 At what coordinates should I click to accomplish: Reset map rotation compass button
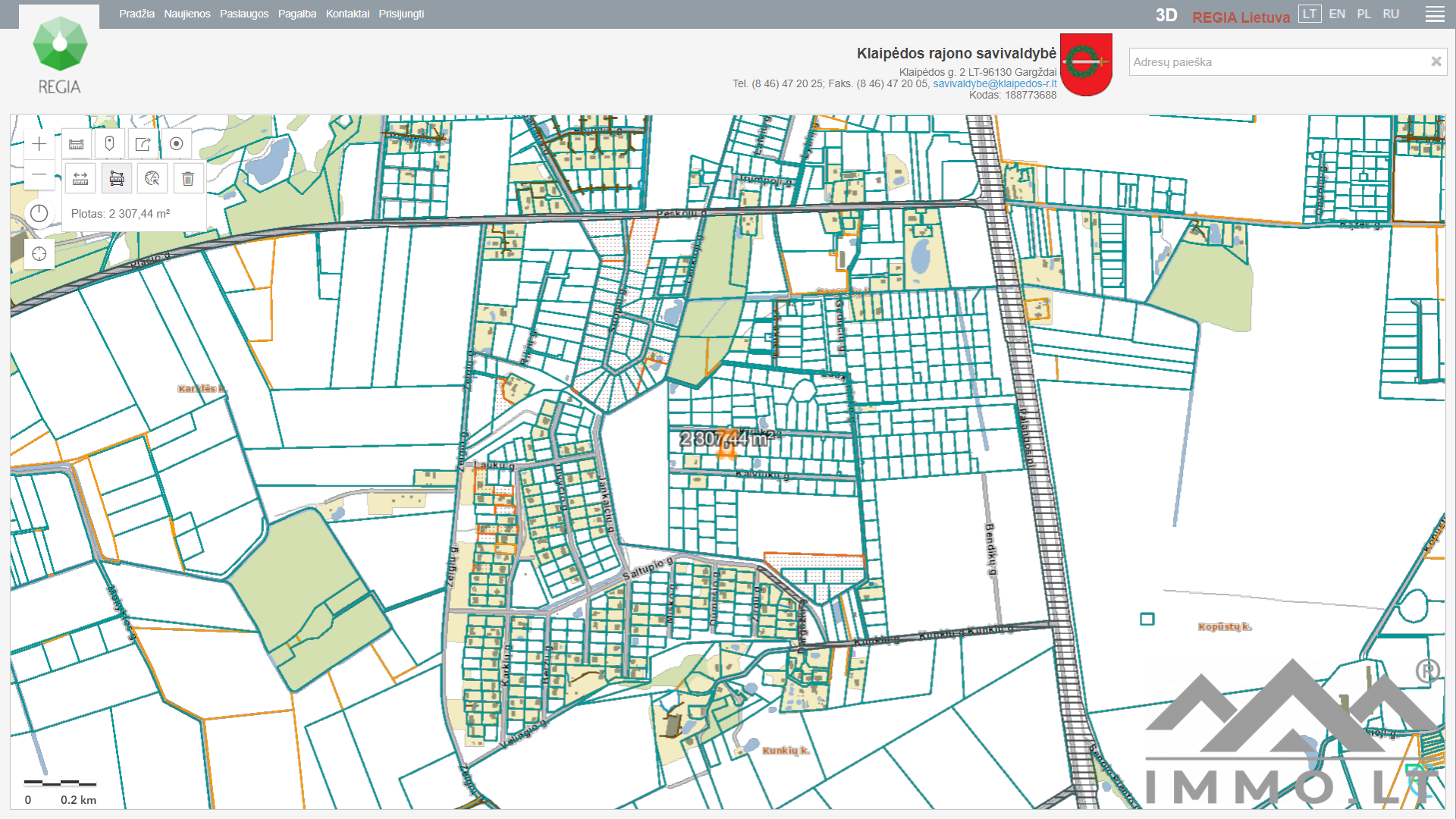pos(39,214)
